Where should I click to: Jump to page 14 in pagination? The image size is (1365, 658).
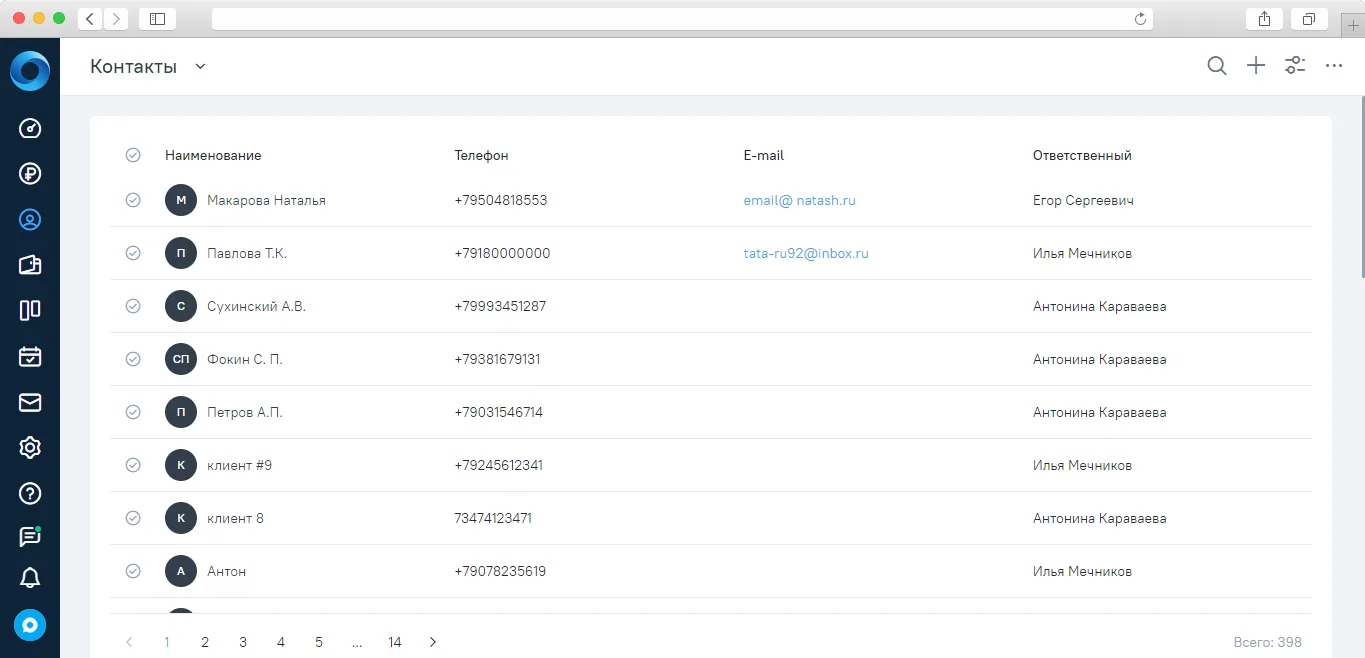[x=395, y=642]
